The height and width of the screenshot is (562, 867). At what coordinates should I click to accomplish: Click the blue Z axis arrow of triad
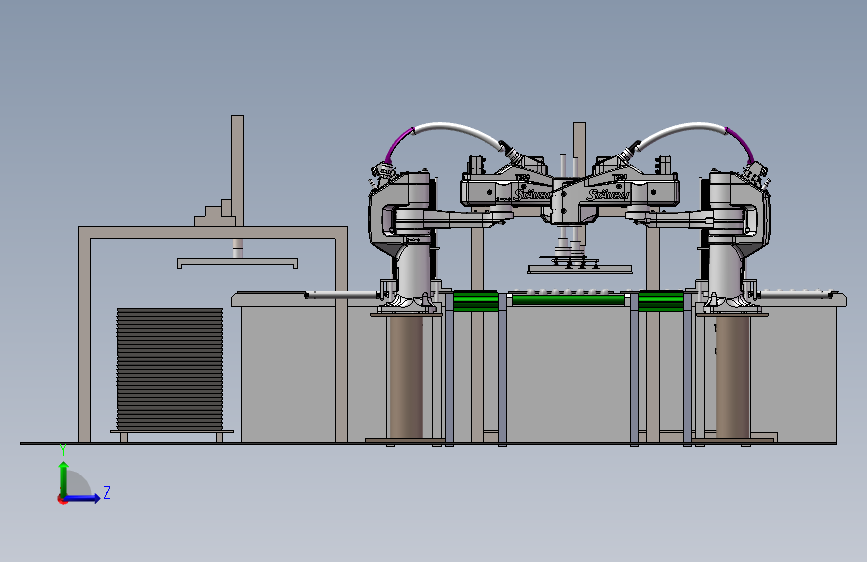[x=83, y=498]
